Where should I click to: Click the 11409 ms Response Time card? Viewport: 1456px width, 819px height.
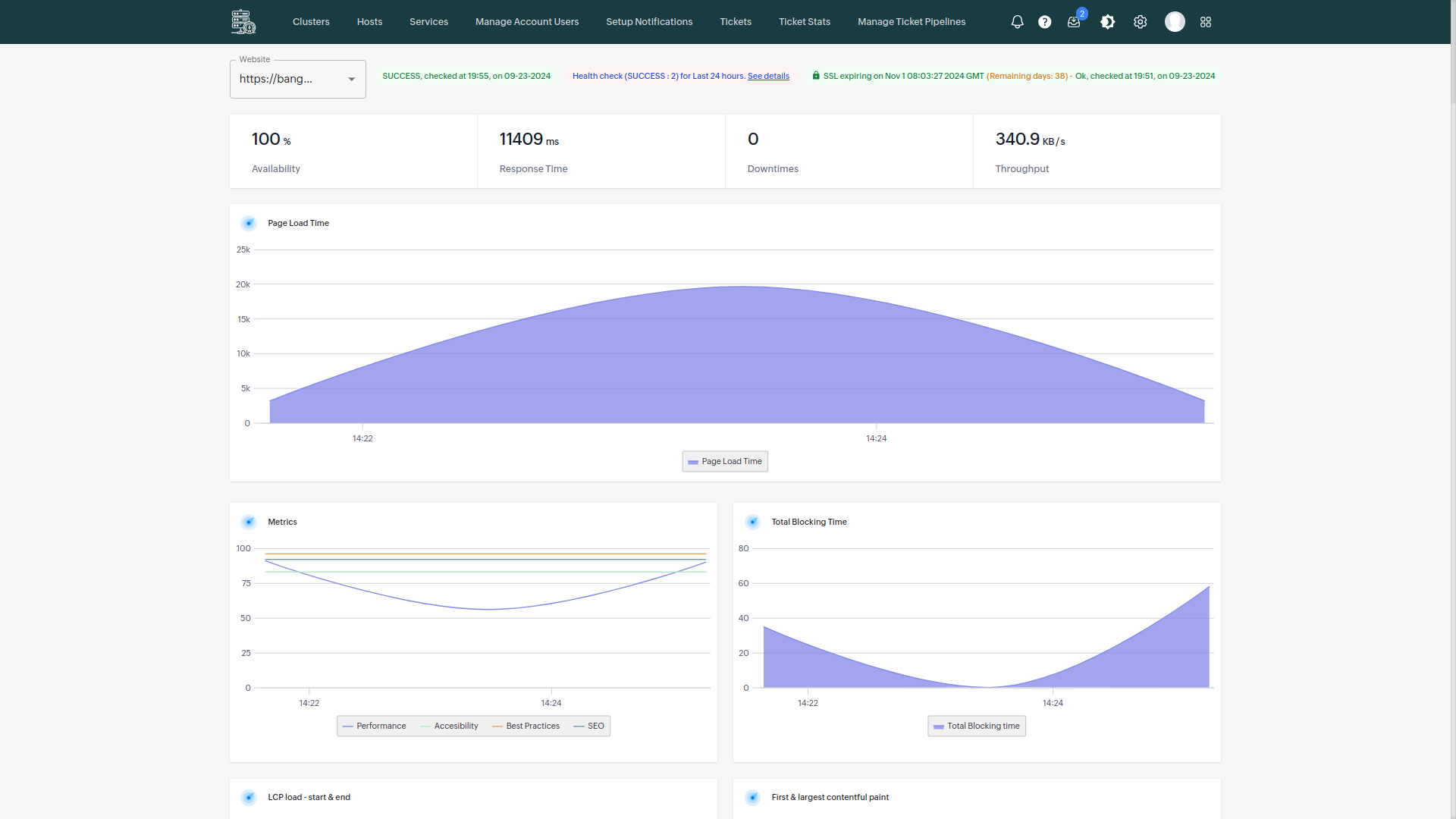pyautogui.click(x=601, y=151)
